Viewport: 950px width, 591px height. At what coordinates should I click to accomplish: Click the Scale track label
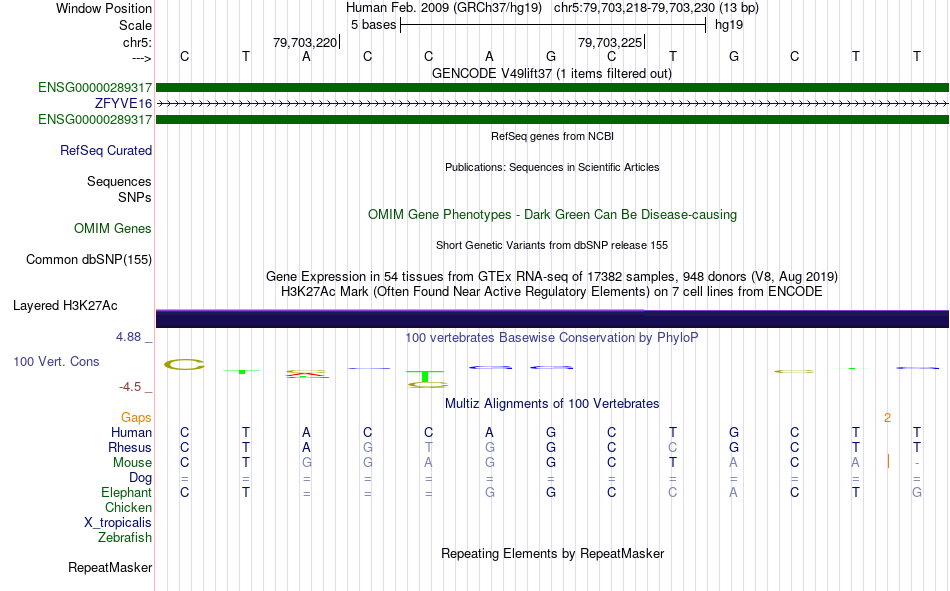click(x=135, y=25)
